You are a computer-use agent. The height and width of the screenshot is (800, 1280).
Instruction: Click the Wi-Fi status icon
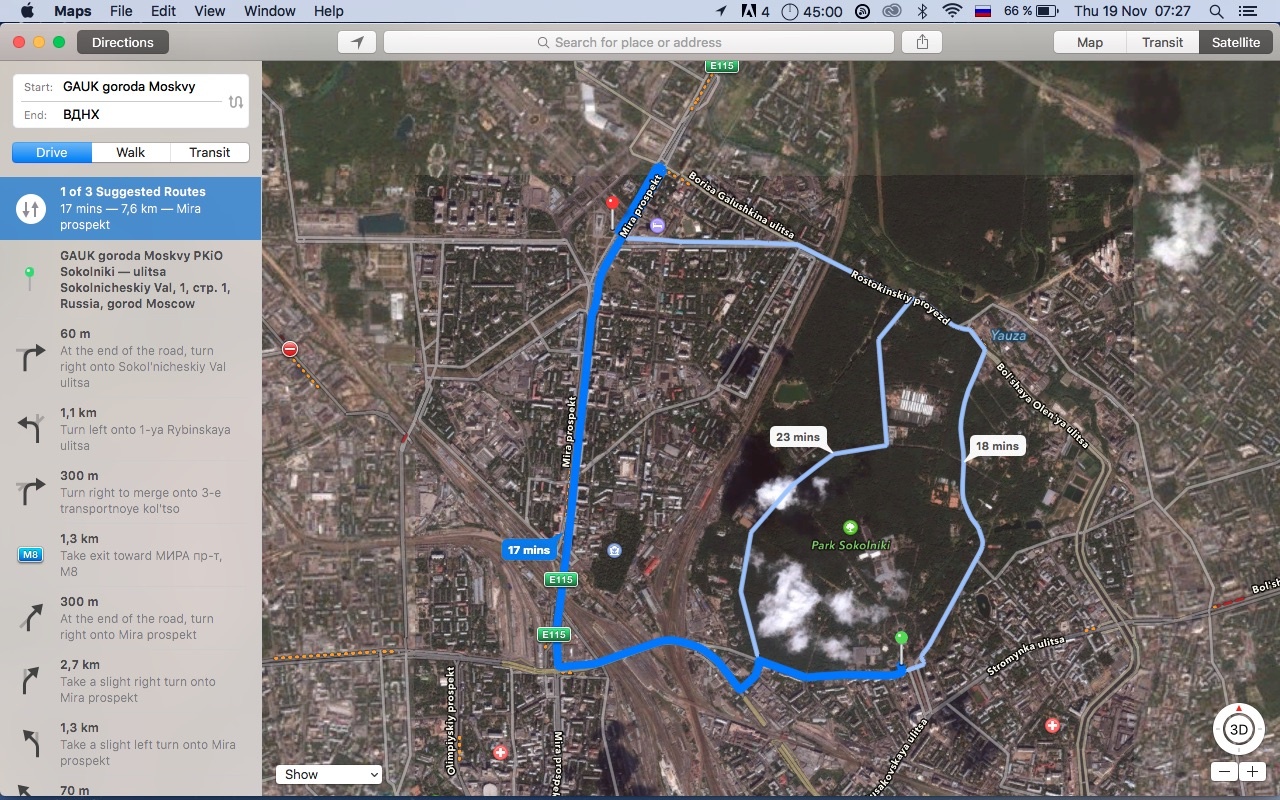[x=952, y=11]
